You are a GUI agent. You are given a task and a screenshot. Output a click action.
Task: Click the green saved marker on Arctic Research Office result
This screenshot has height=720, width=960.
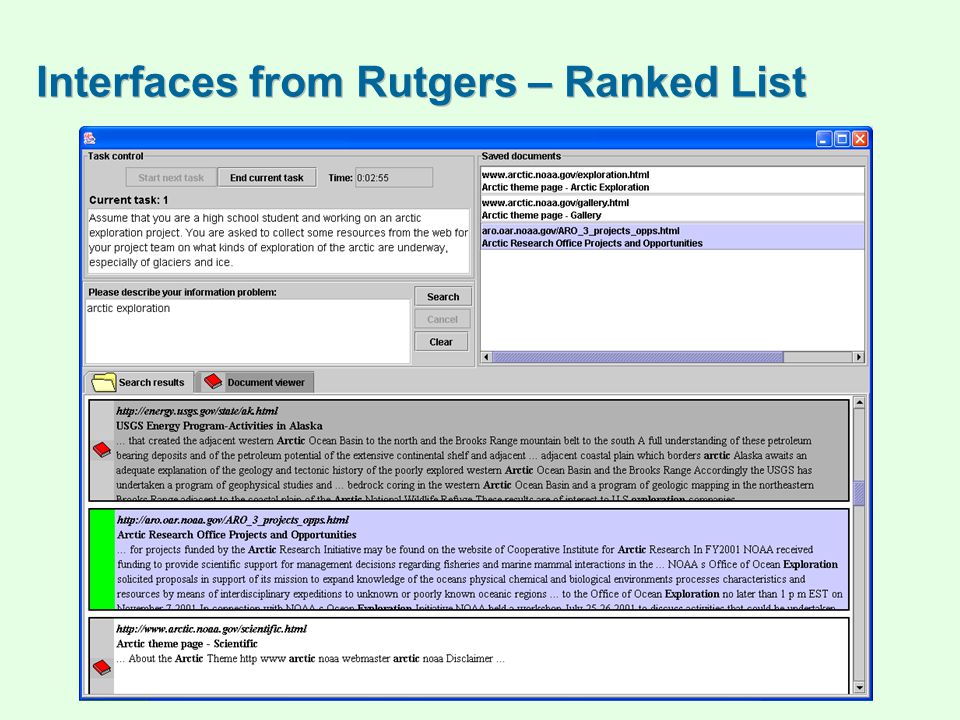(102, 560)
